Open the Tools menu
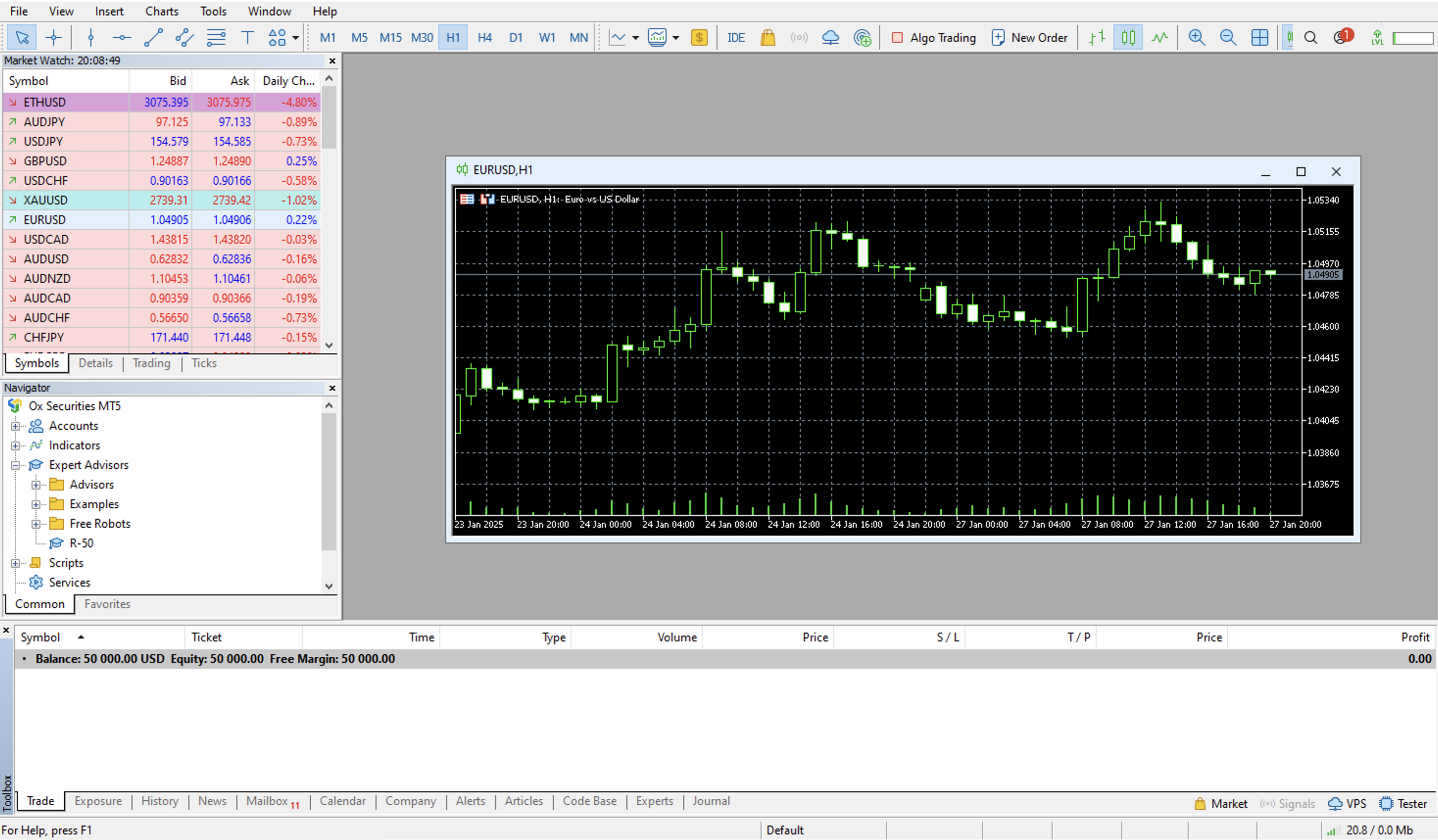This screenshot has width=1438, height=840. pos(213,11)
